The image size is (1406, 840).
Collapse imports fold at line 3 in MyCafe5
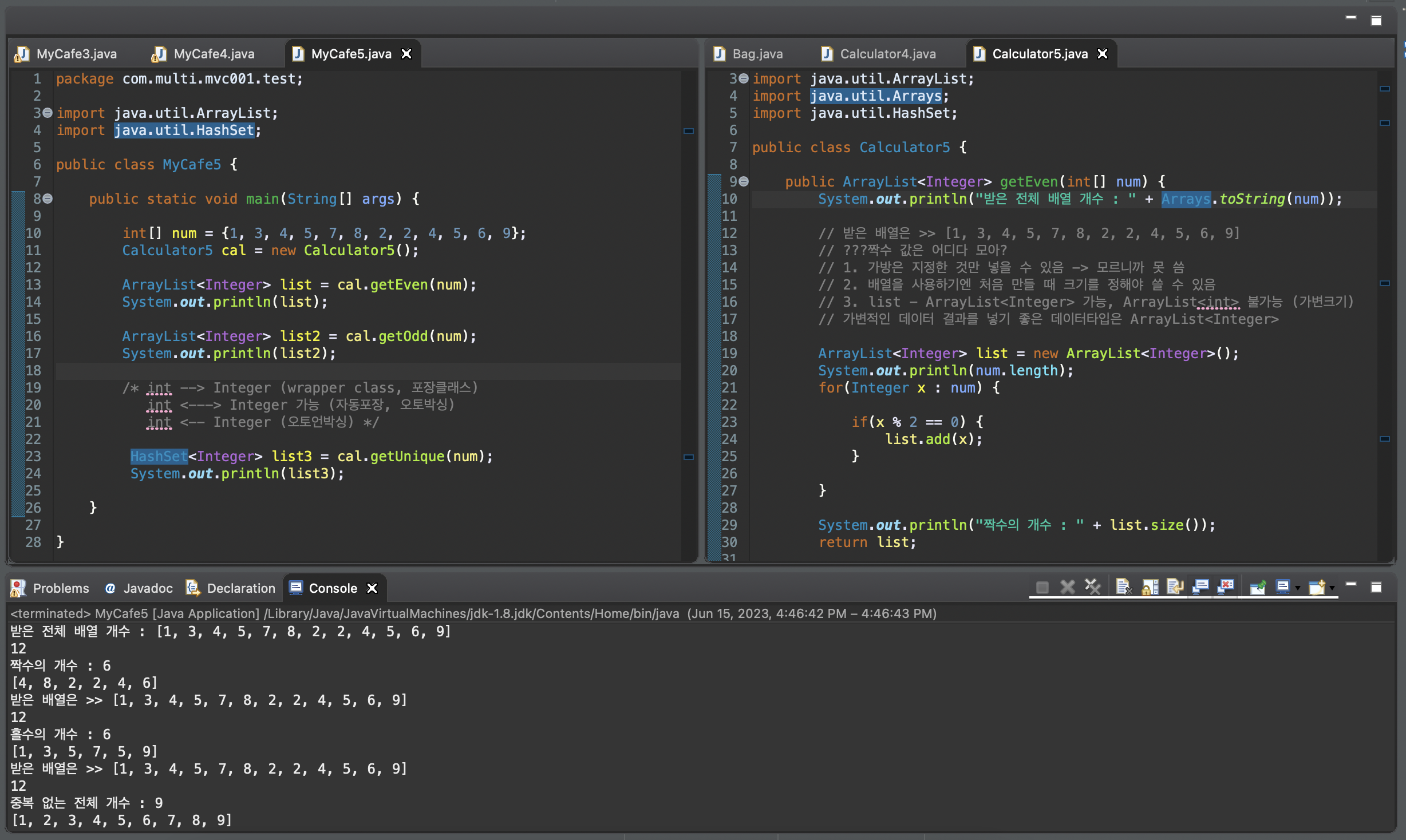(48, 113)
